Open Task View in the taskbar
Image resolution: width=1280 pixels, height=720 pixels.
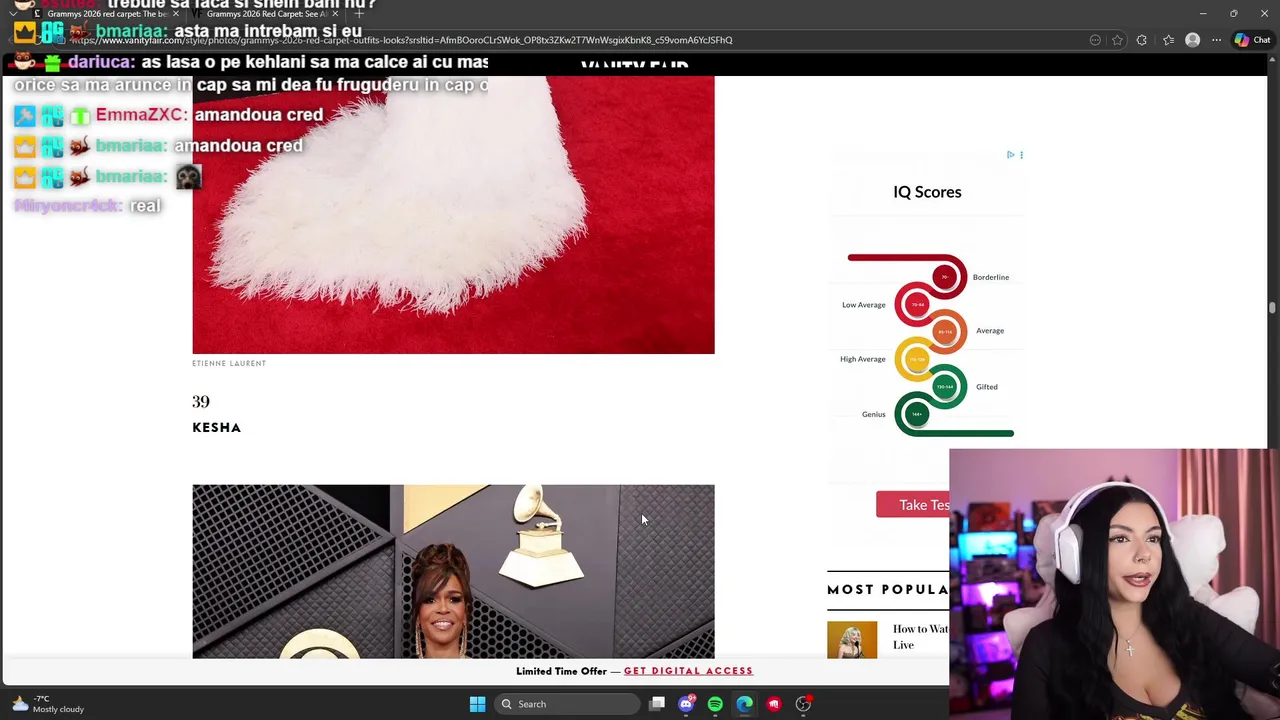pyautogui.click(x=657, y=704)
